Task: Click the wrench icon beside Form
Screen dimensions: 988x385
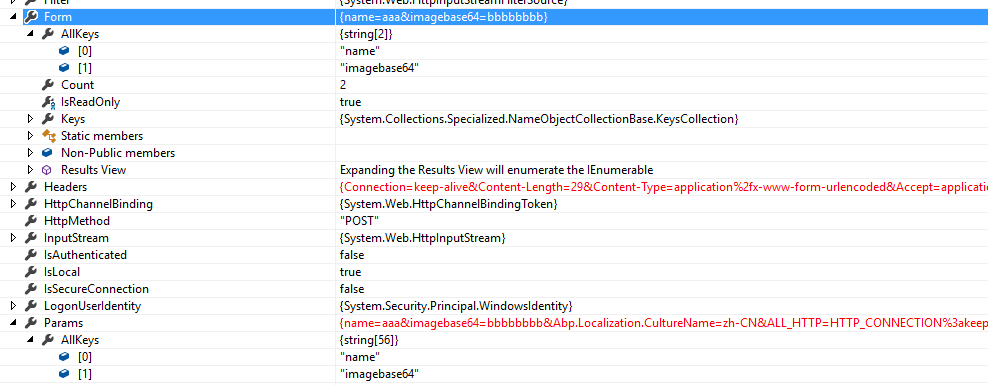Action: click(x=31, y=17)
